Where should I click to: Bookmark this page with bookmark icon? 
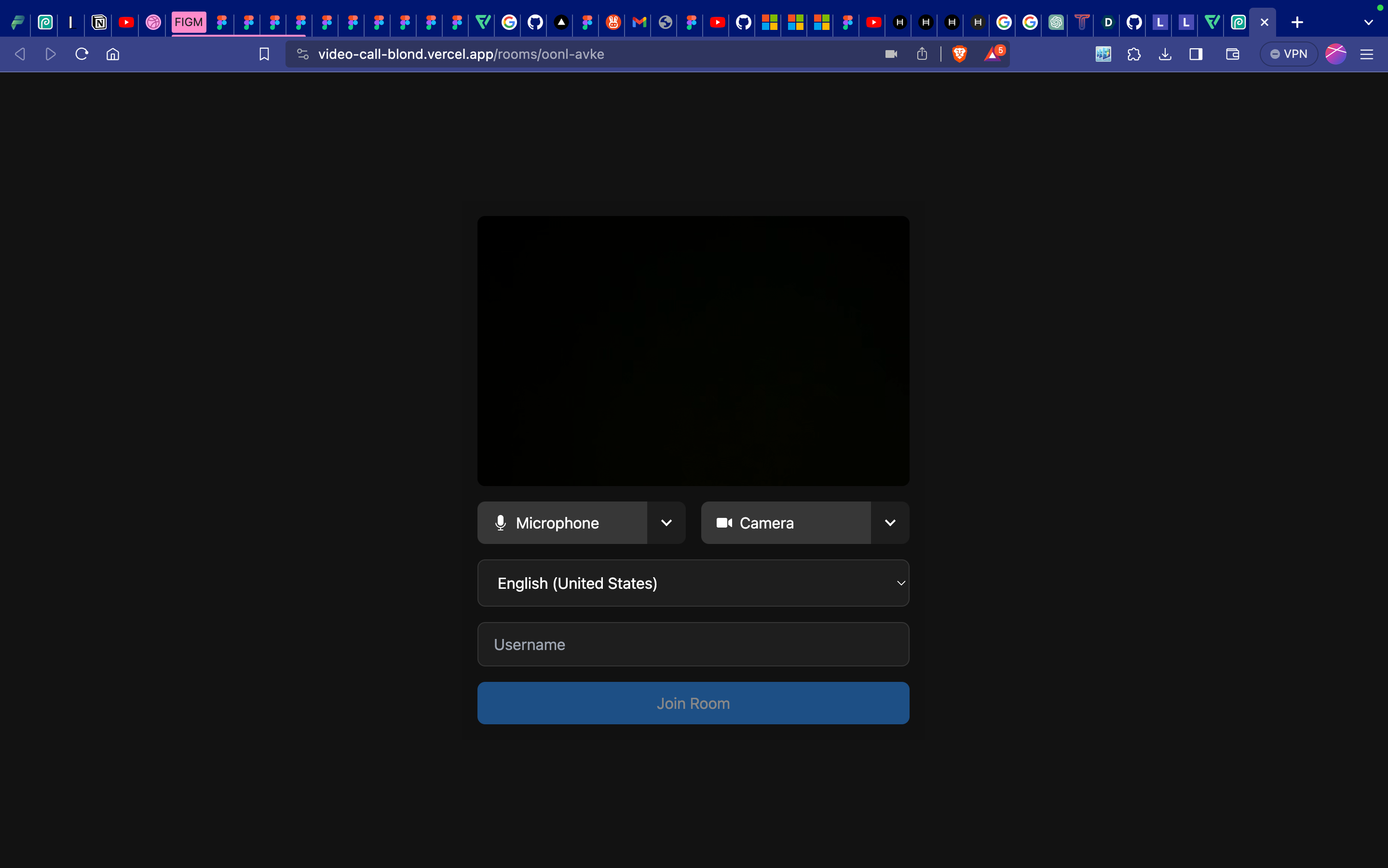point(264,54)
